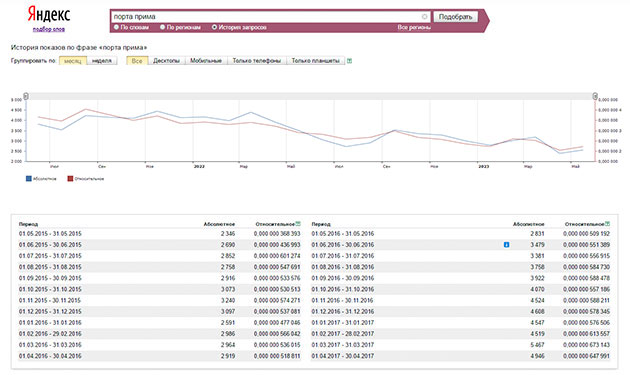Switch to the Мобильные tab
The height and width of the screenshot is (375, 630).
pos(206,61)
